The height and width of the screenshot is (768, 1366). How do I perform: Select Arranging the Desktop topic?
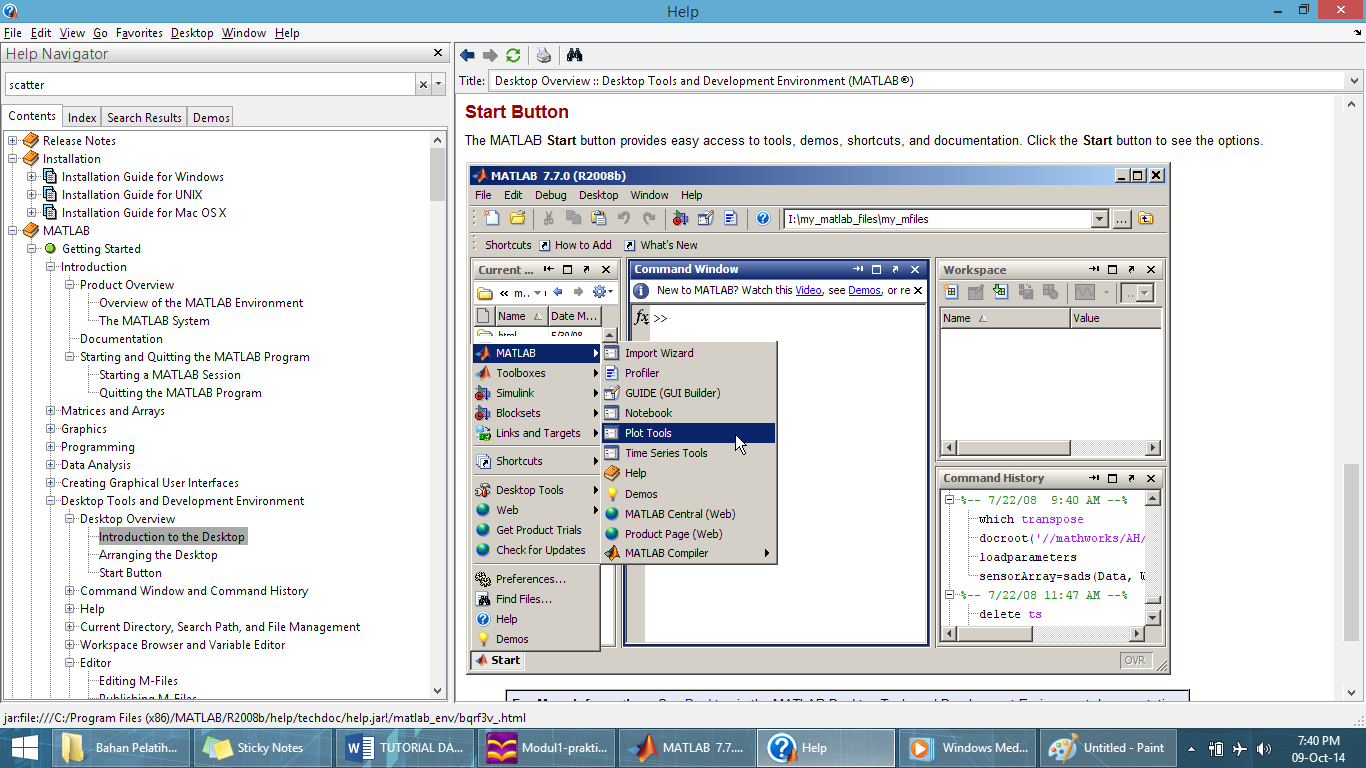[158, 555]
